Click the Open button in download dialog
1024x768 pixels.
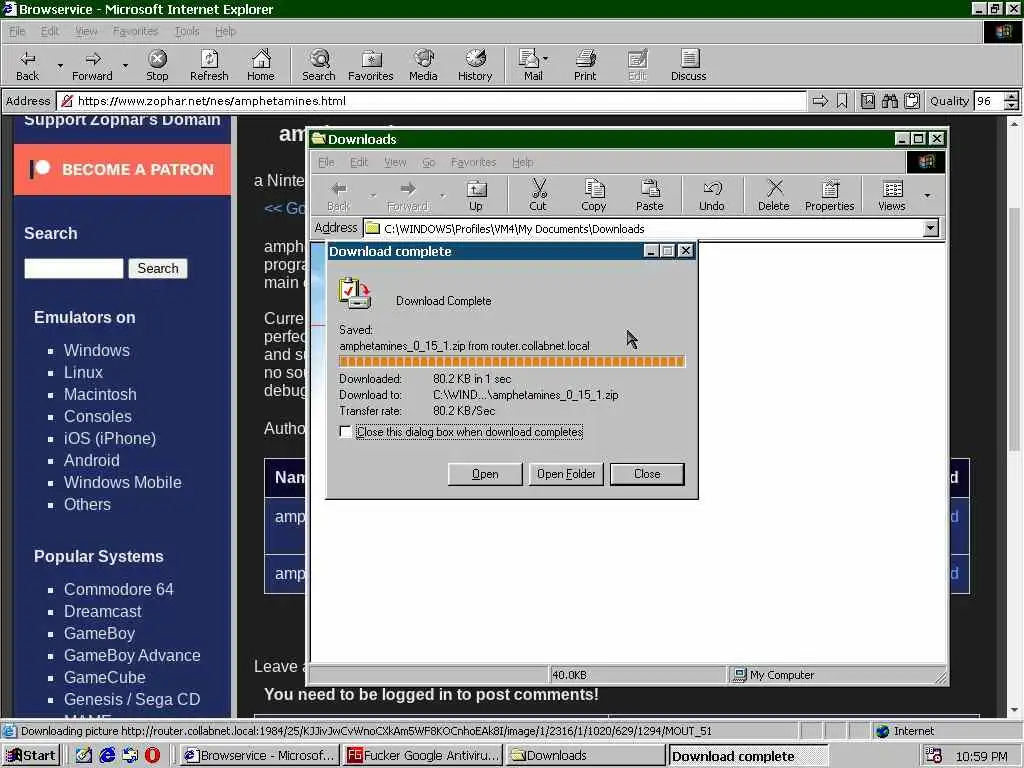[485, 474]
